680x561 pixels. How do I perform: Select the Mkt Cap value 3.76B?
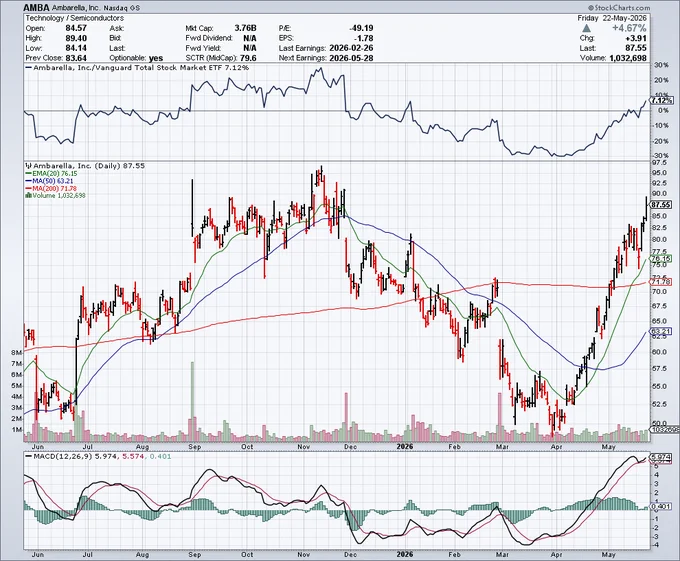tap(245, 28)
